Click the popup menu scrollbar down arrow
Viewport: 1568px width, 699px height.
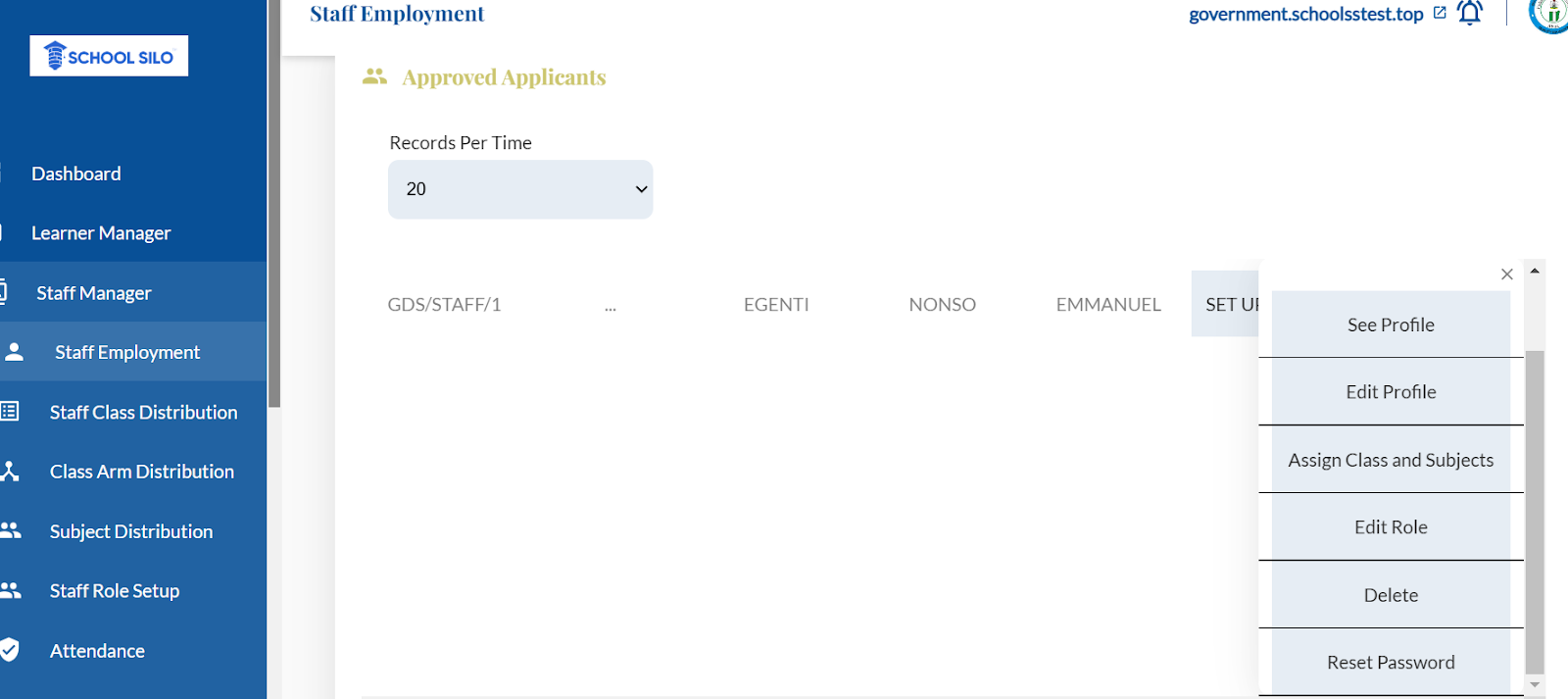coord(1535,685)
